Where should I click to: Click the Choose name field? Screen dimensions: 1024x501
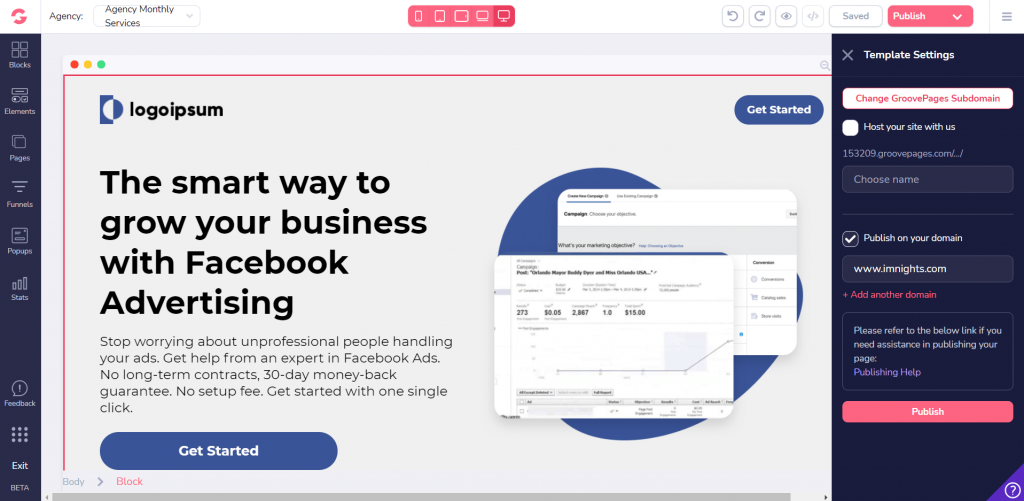927,179
